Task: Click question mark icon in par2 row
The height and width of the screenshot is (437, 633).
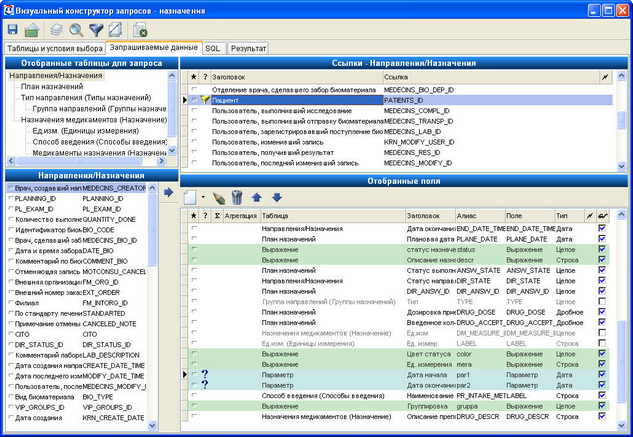Action: click(205, 384)
